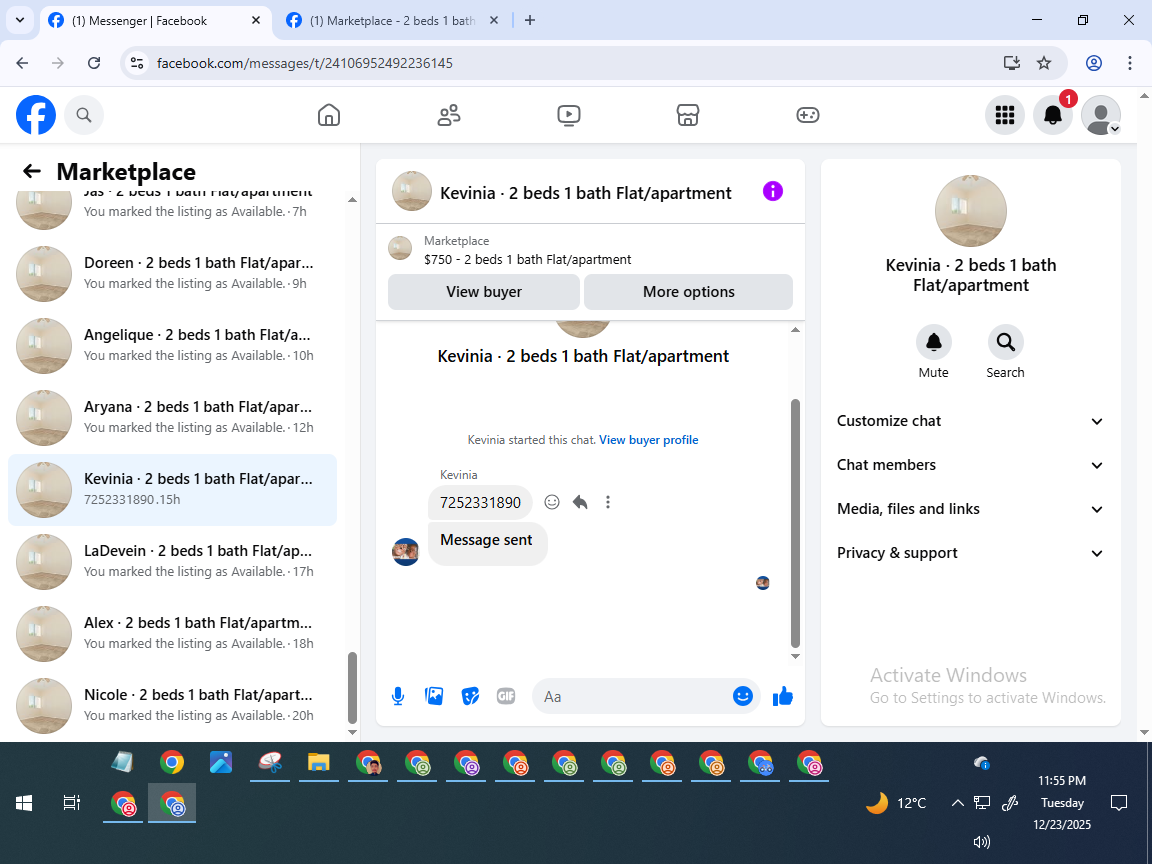The width and height of the screenshot is (1152, 864).
Task: Open the Angelique conversation
Action: coord(173,345)
